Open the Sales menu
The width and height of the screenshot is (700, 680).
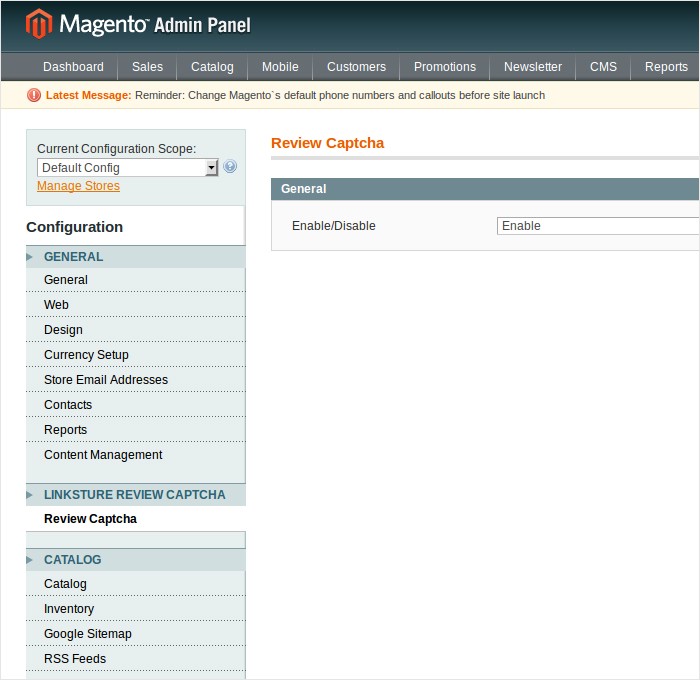pyautogui.click(x=147, y=67)
